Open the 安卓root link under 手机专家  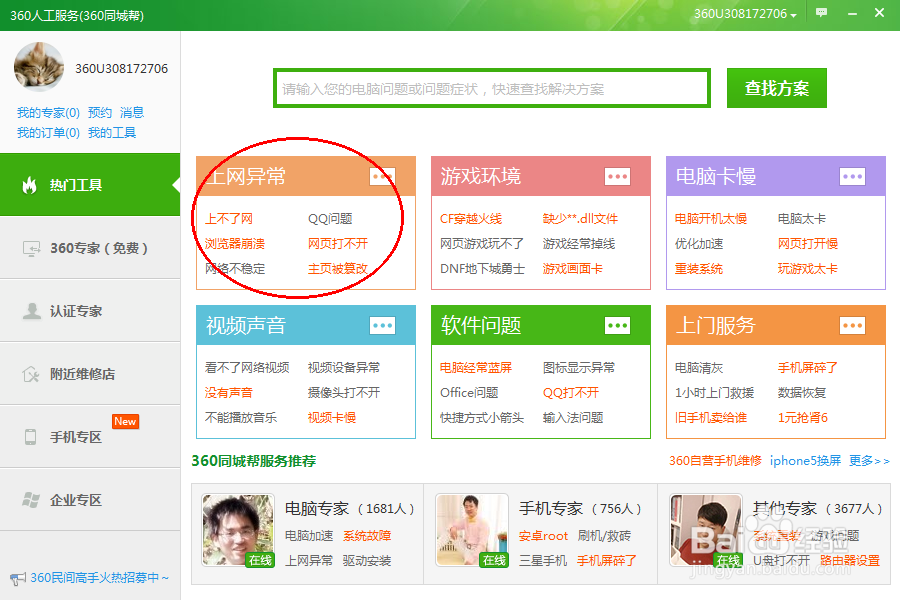(x=544, y=536)
